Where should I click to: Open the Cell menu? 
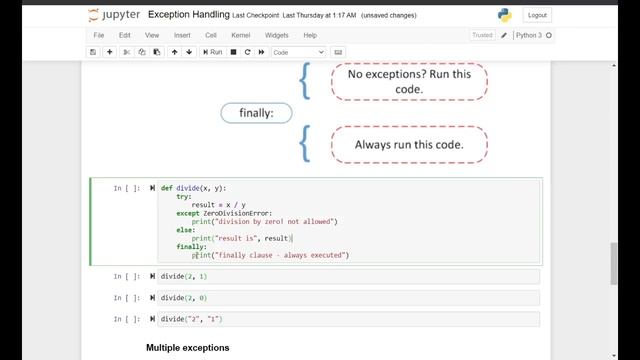pyautogui.click(x=211, y=36)
